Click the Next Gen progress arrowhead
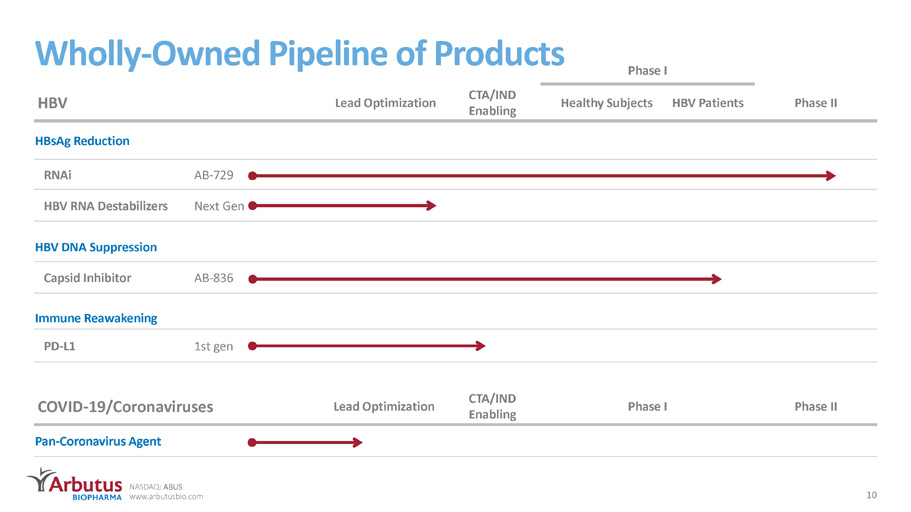The width and height of the screenshot is (911, 512). (431, 205)
